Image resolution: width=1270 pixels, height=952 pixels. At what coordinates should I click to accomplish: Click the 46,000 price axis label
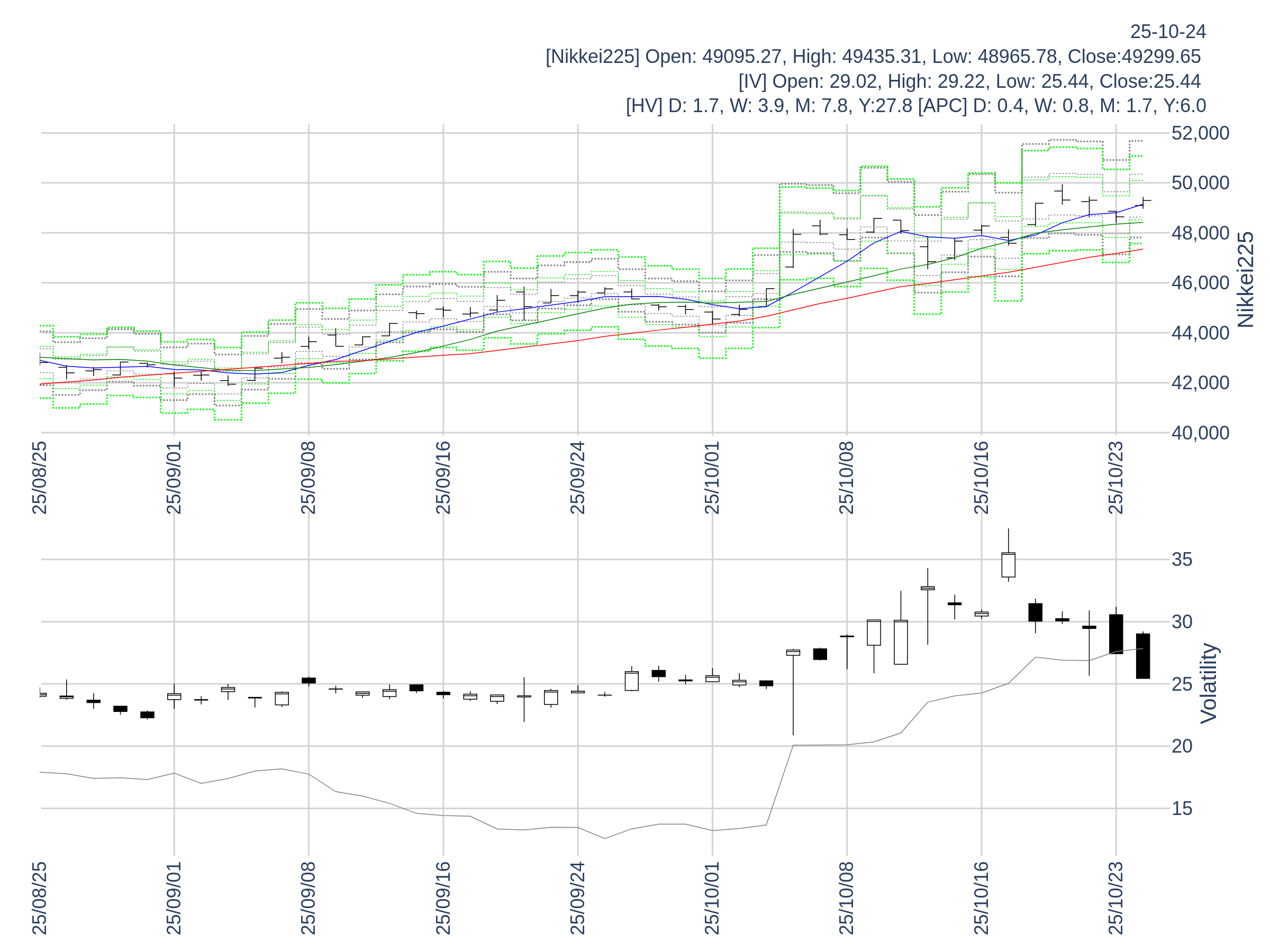1200,283
